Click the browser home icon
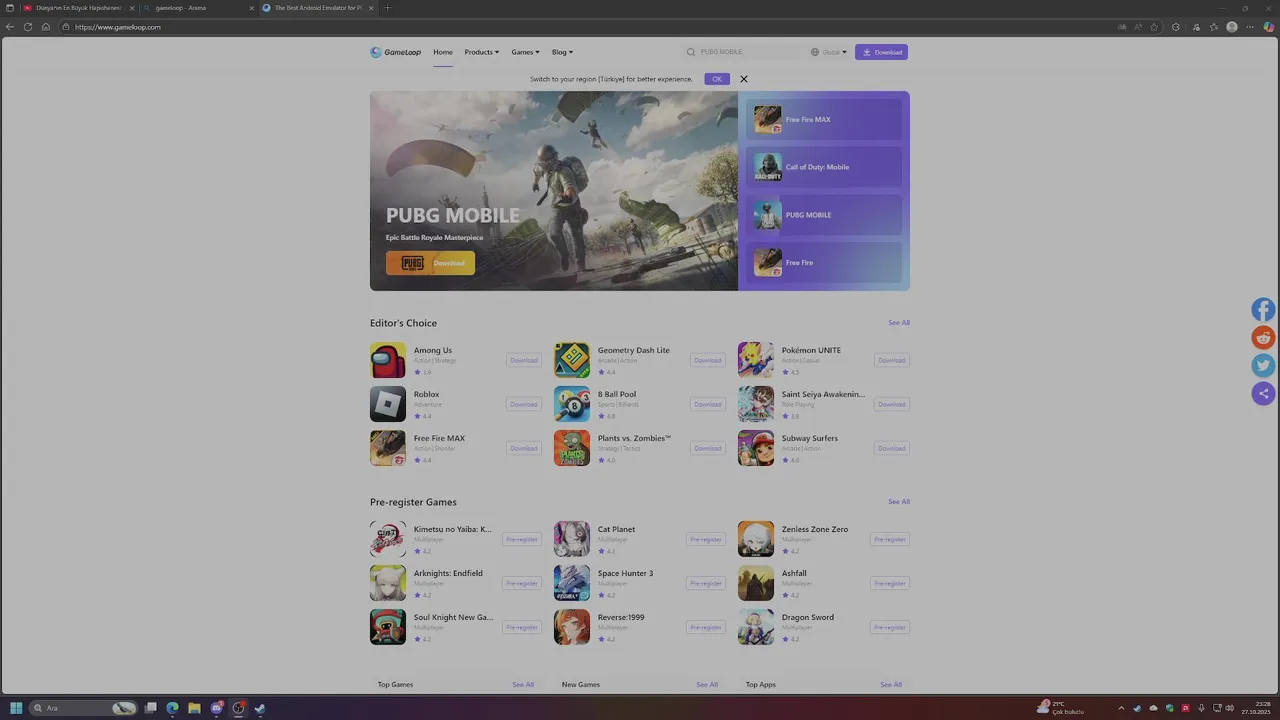 pyautogui.click(x=46, y=27)
